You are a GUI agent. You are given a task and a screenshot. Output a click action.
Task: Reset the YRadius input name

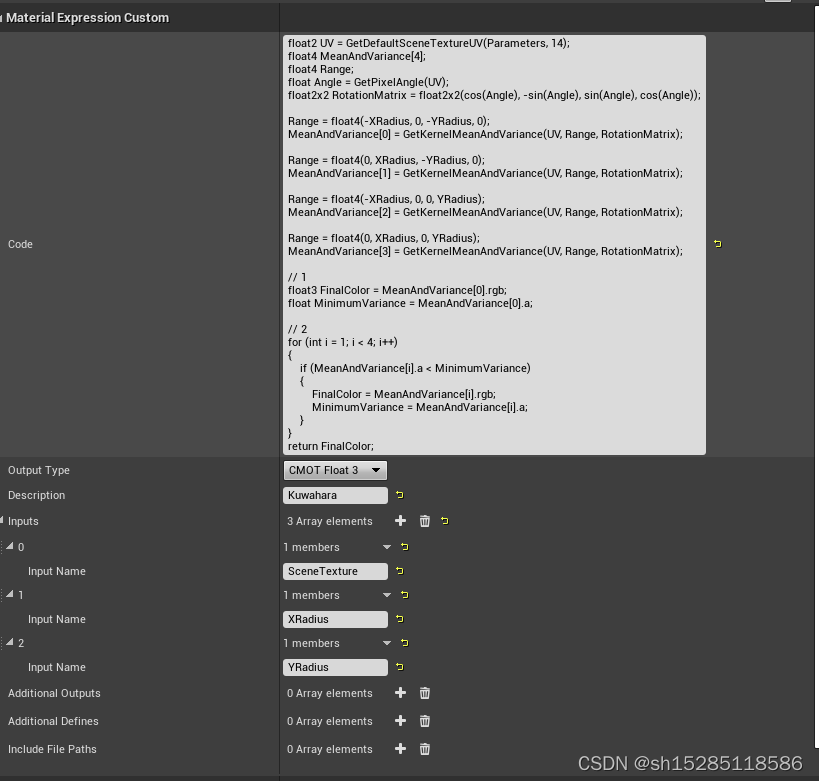click(x=400, y=667)
